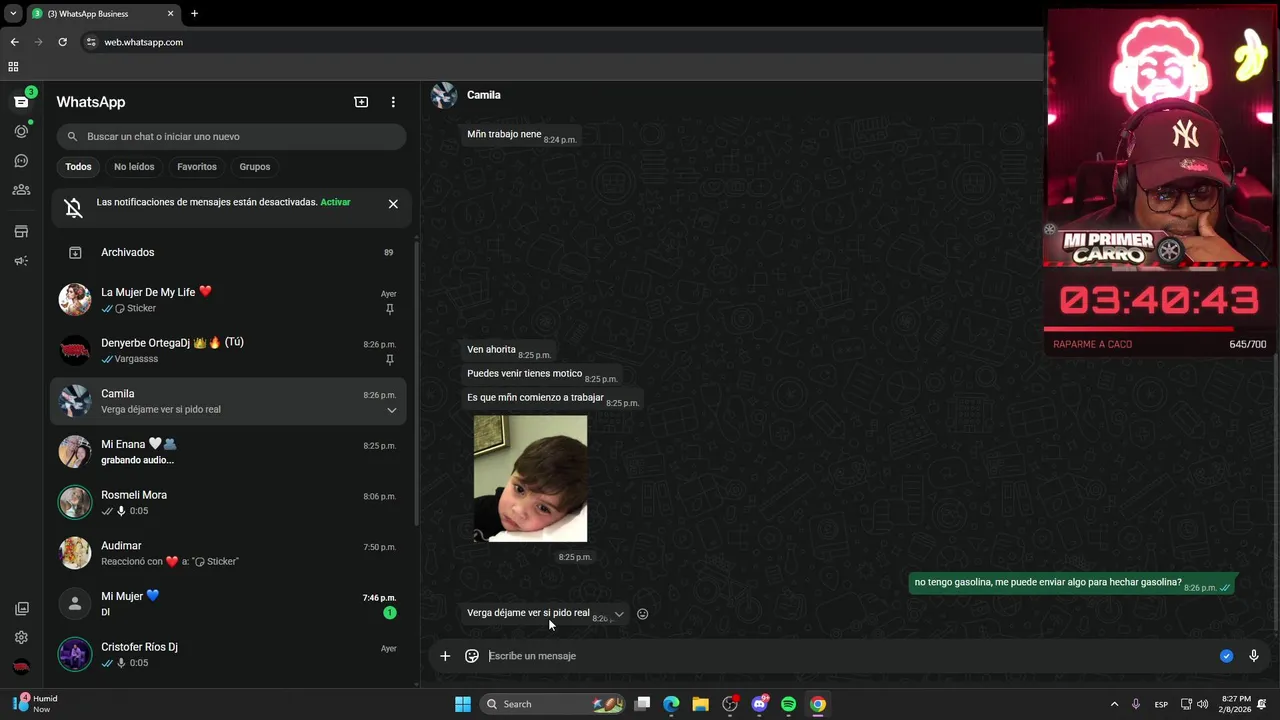Open a new browser tab
This screenshot has height=720, width=1280.
tap(194, 14)
